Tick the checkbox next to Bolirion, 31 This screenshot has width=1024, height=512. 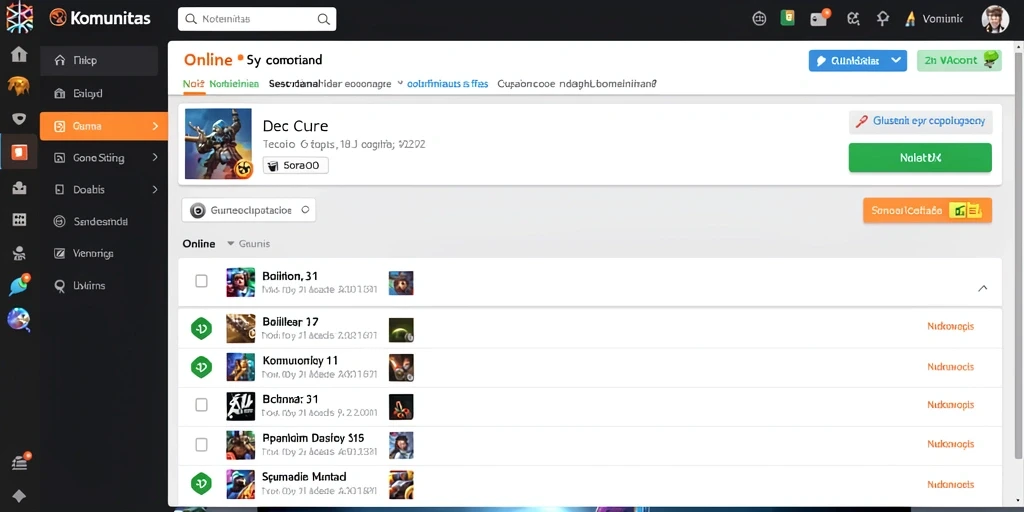201,281
